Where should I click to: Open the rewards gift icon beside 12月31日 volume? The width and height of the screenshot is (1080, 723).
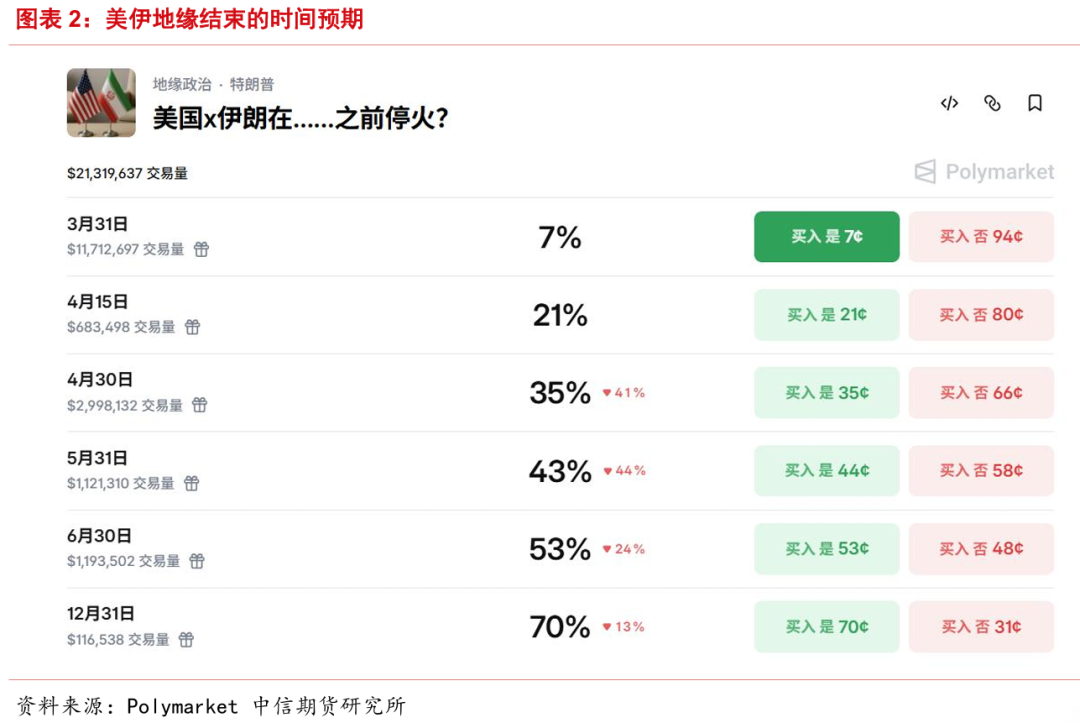[x=185, y=639]
